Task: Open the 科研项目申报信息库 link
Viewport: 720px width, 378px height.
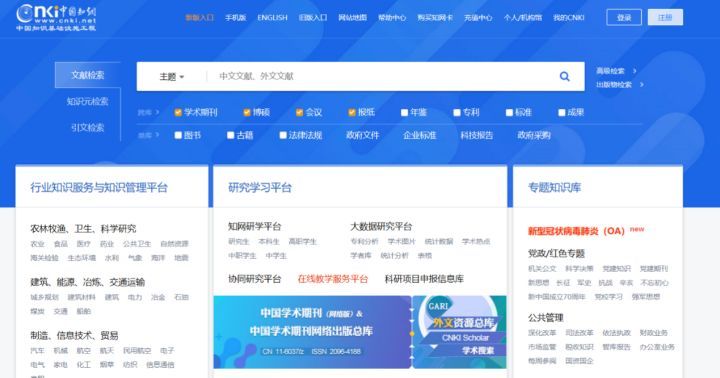Action: (x=424, y=279)
